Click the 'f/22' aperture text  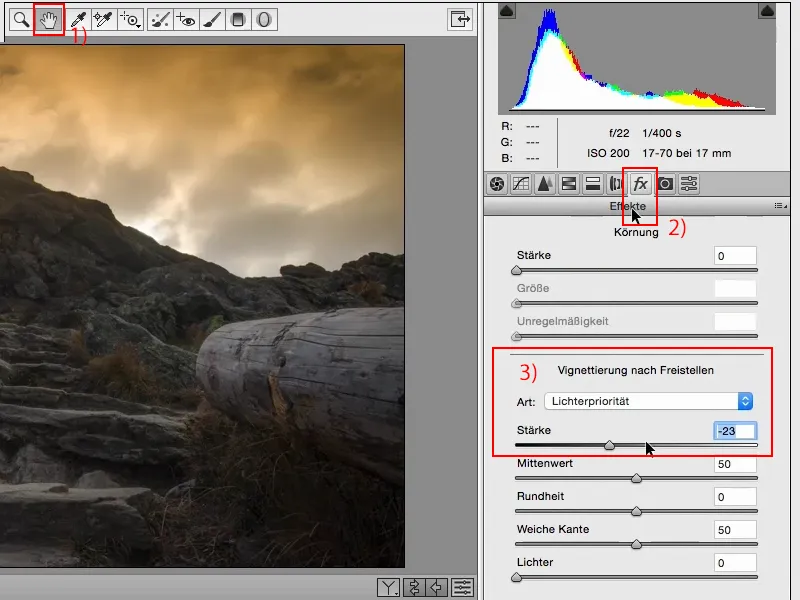pos(619,133)
